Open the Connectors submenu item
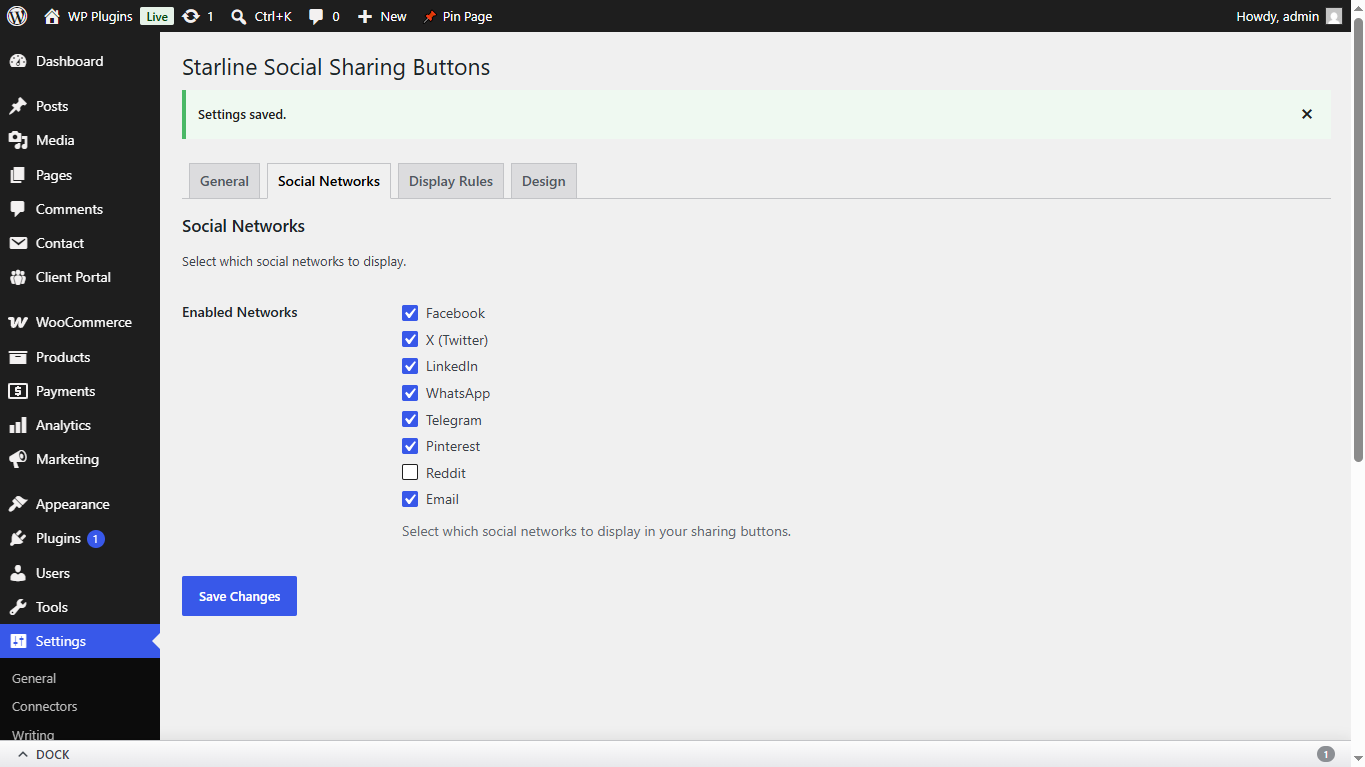 tap(44, 706)
